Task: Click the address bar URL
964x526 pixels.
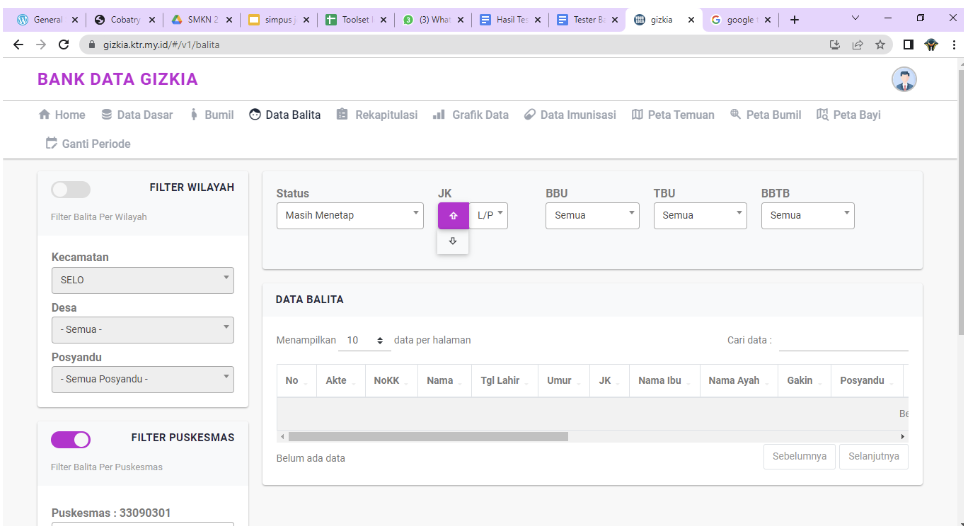Action: (x=161, y=44)
